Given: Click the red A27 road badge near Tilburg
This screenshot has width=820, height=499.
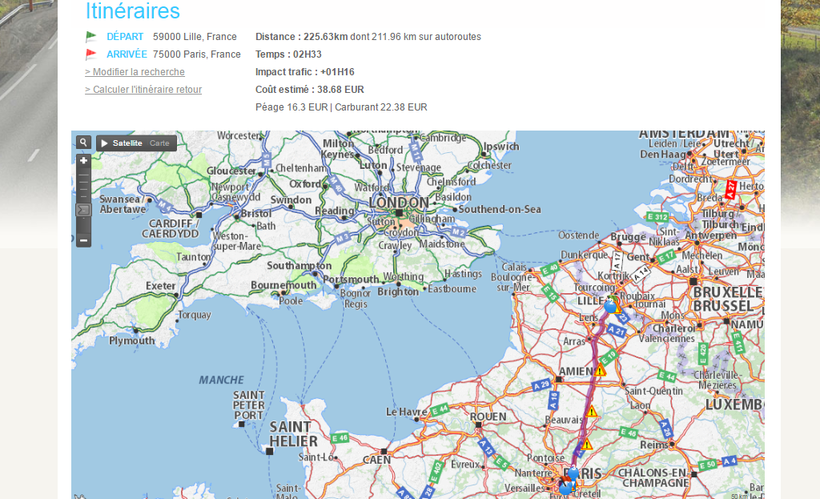Looking at the screenshot, I should (x=730, y=188).
